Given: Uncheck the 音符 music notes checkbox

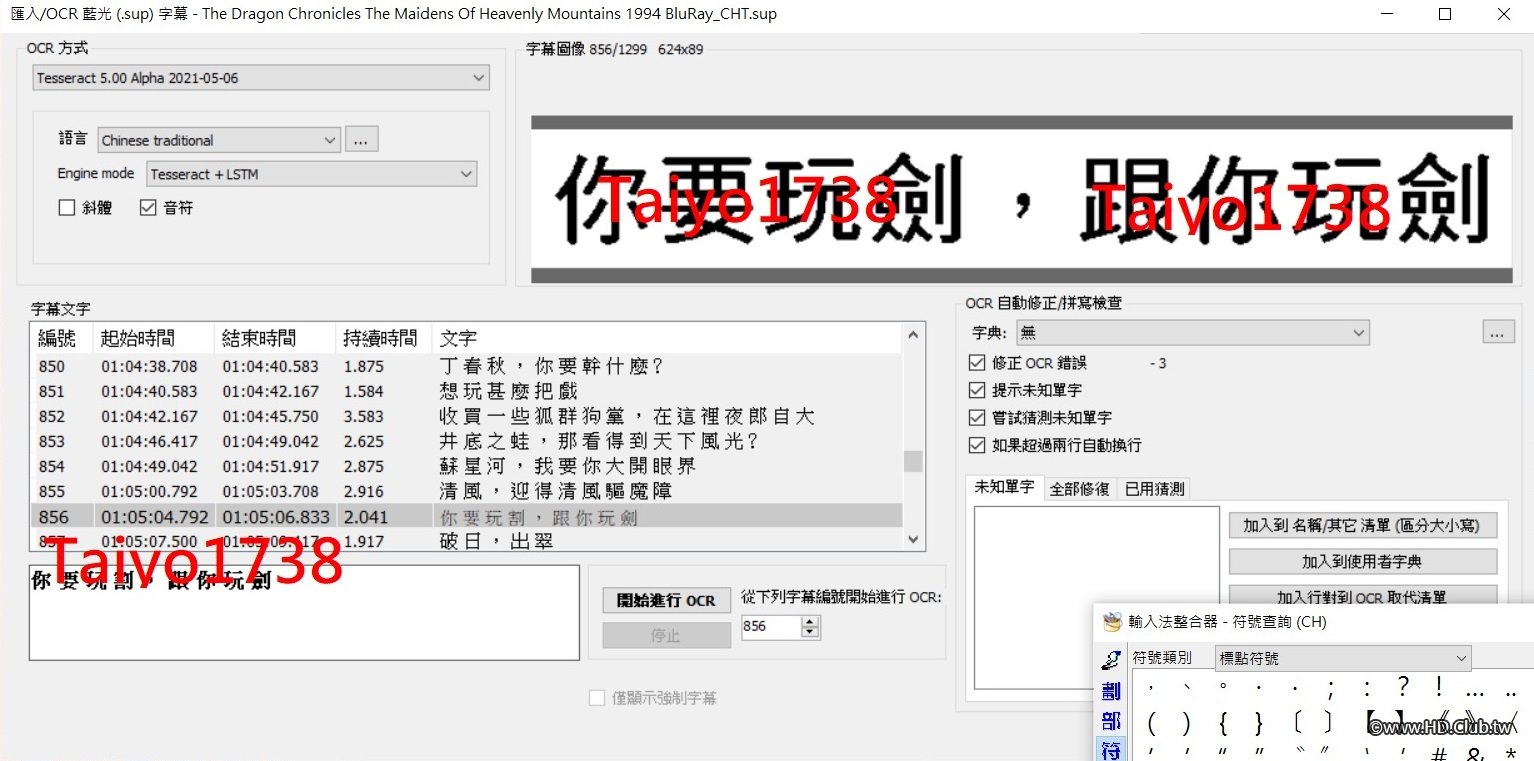Looking at the screenshot, I should (x=148, y=208).
